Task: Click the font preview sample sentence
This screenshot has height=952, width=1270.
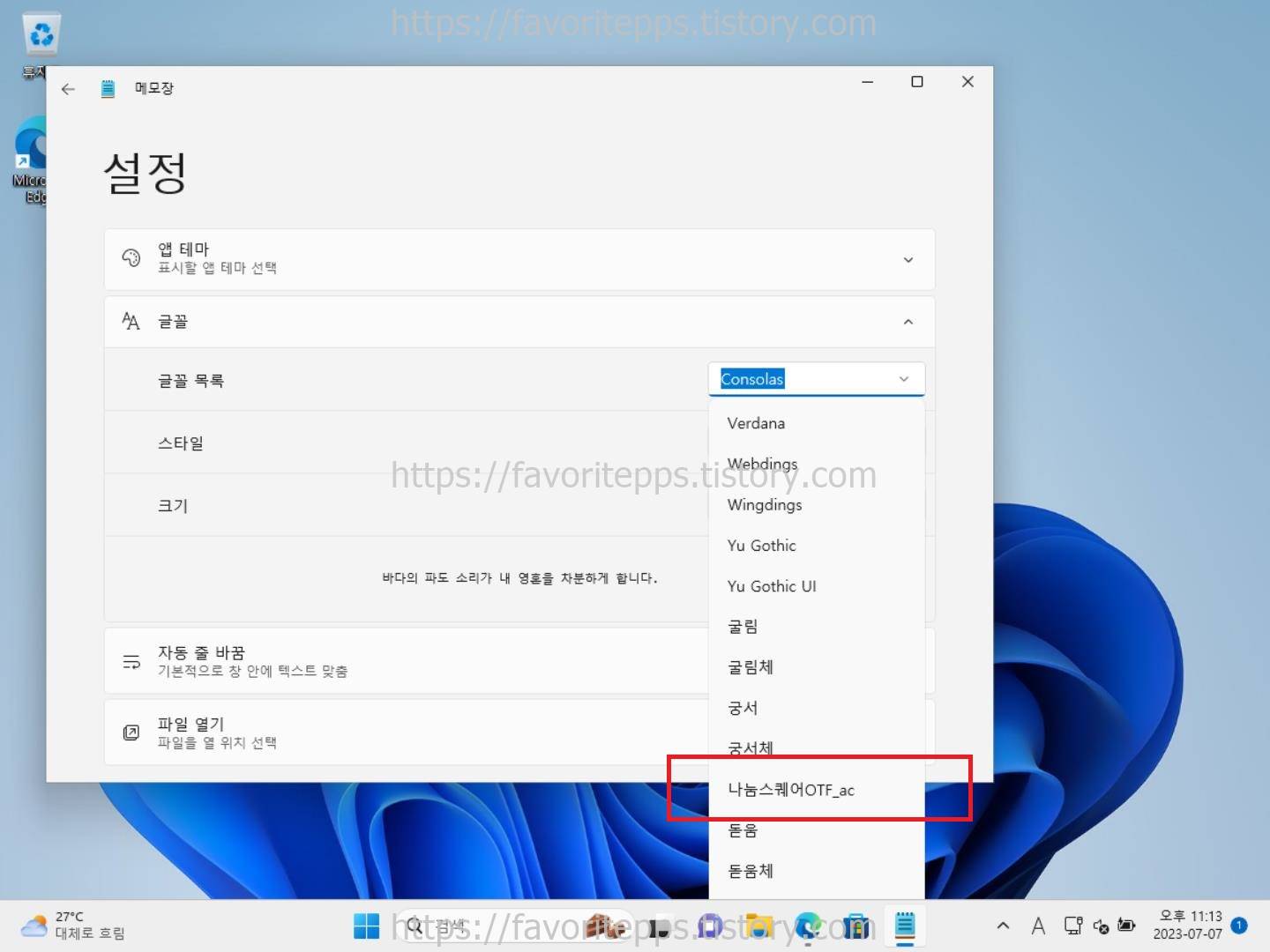Action: tap(519, 578)
